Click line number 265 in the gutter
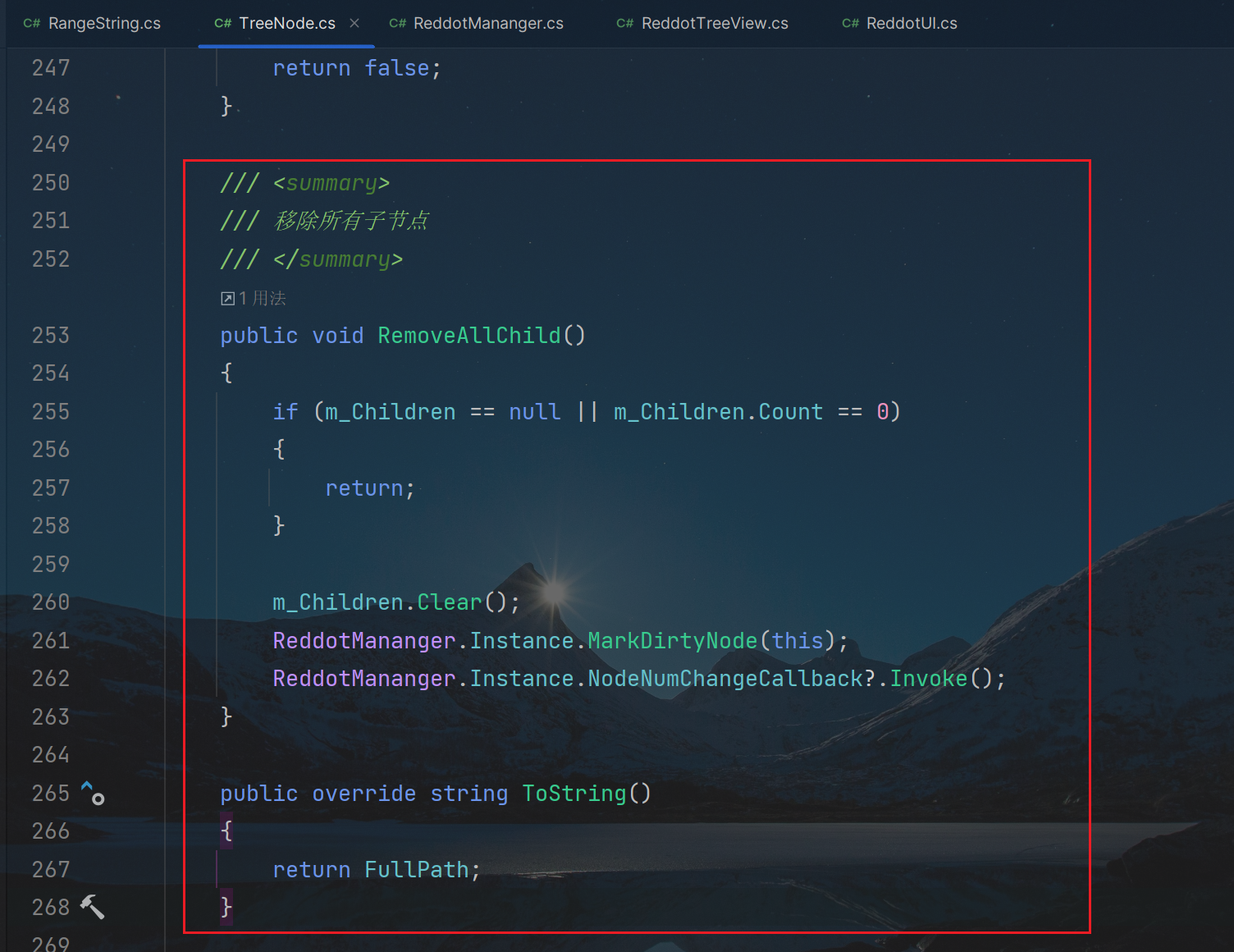This screenshot has height=952, width=1234. (51, 794)
